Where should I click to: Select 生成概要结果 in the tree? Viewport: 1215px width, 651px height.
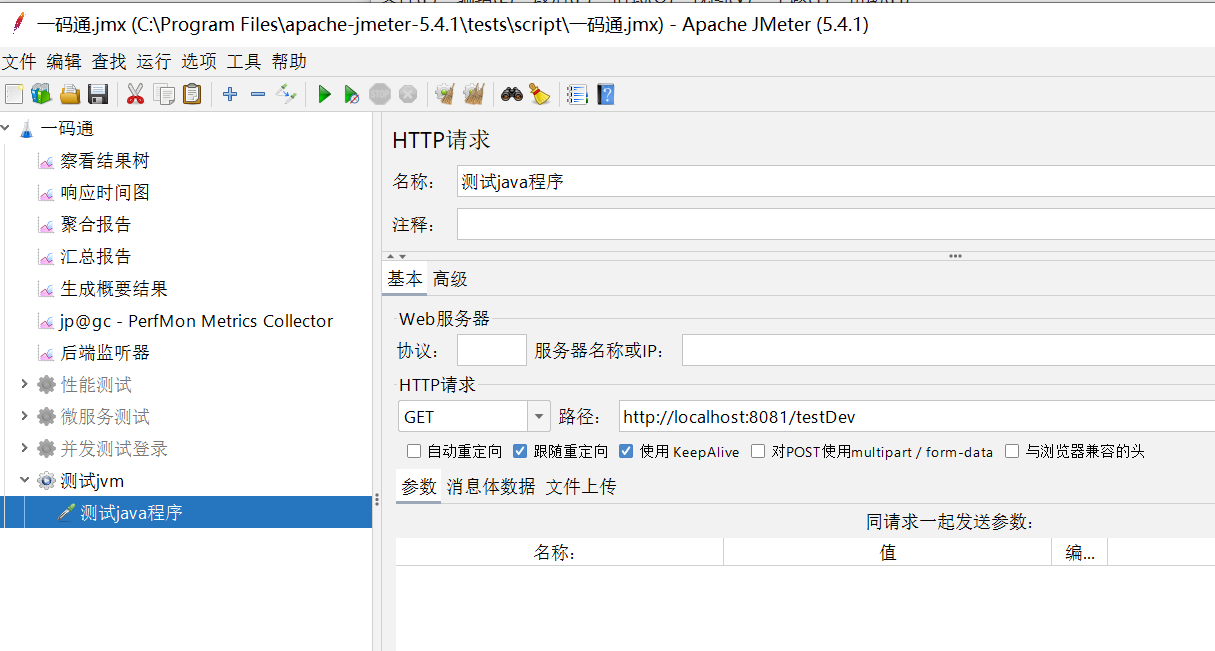tap(114, 289)
